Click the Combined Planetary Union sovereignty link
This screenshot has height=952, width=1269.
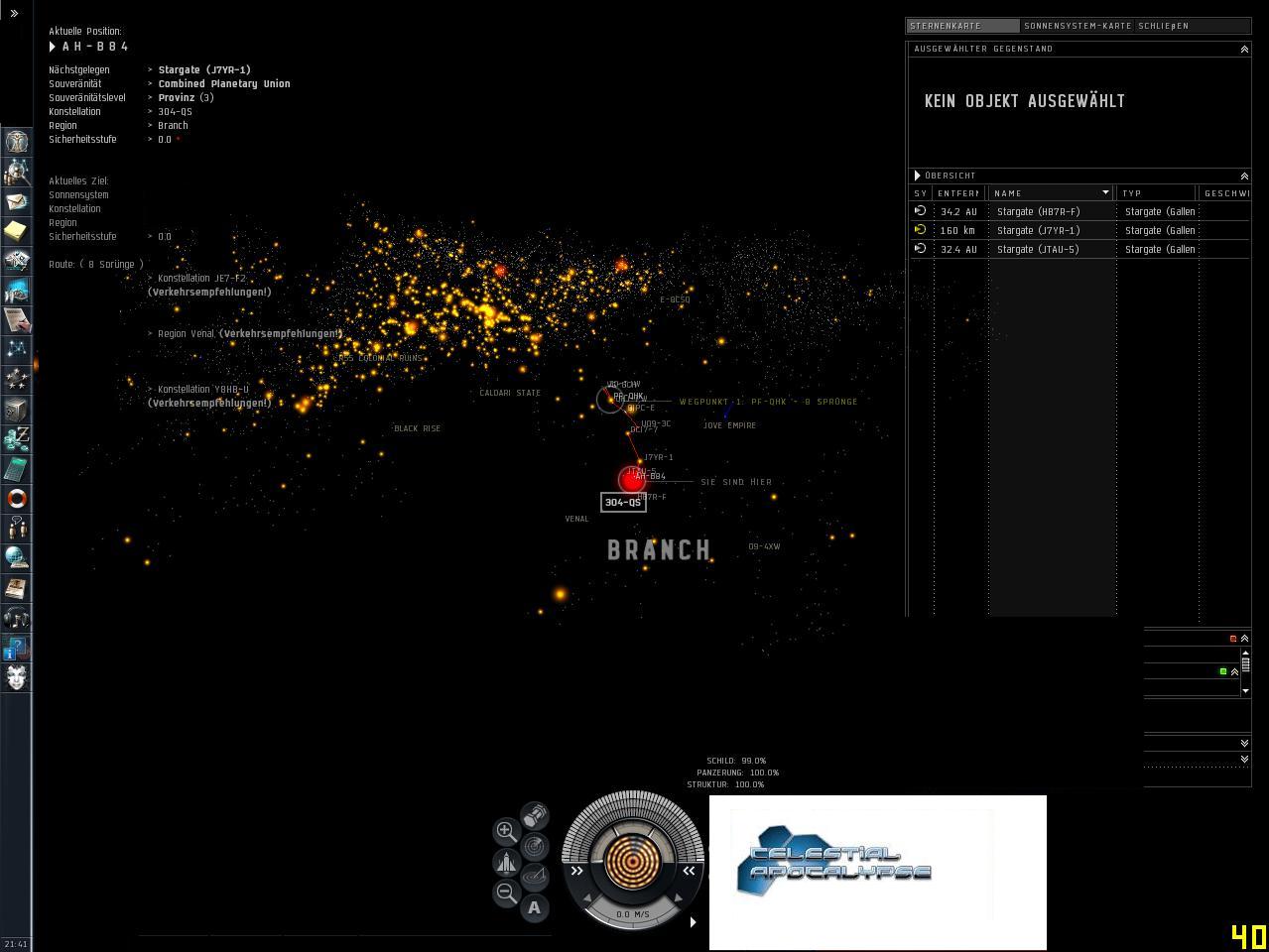tap(224, 83)
